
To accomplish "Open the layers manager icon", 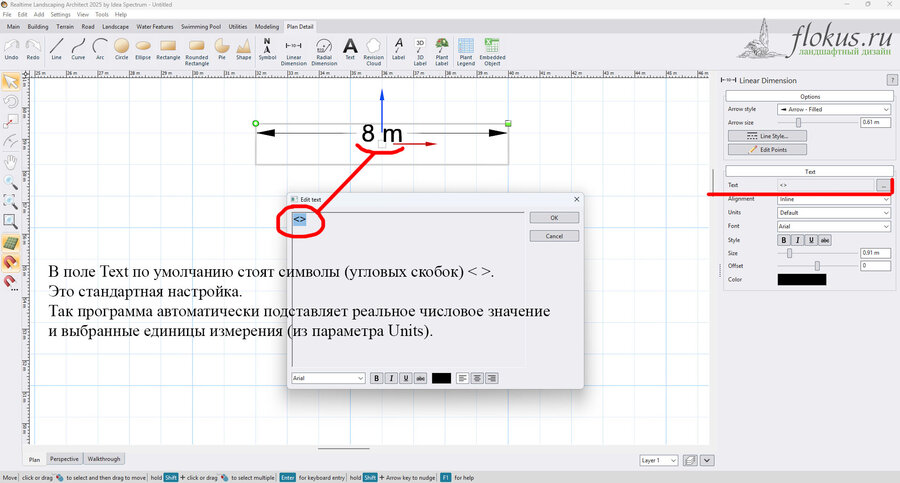I will coord(690,461).
